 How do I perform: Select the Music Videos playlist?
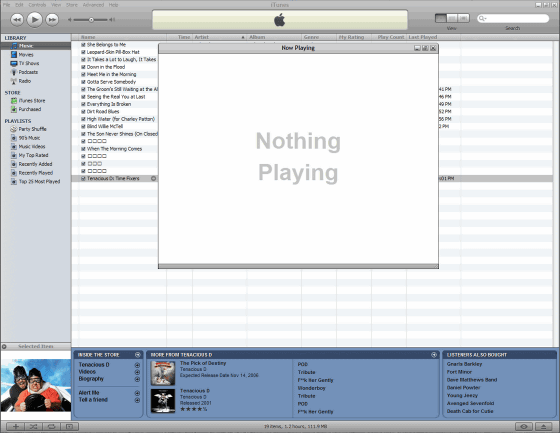(x=31, y=146)
